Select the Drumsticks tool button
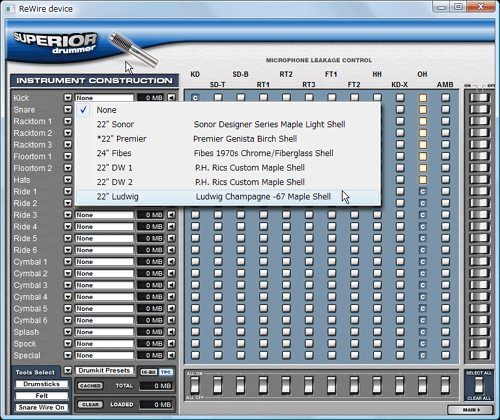 point(42,384)
